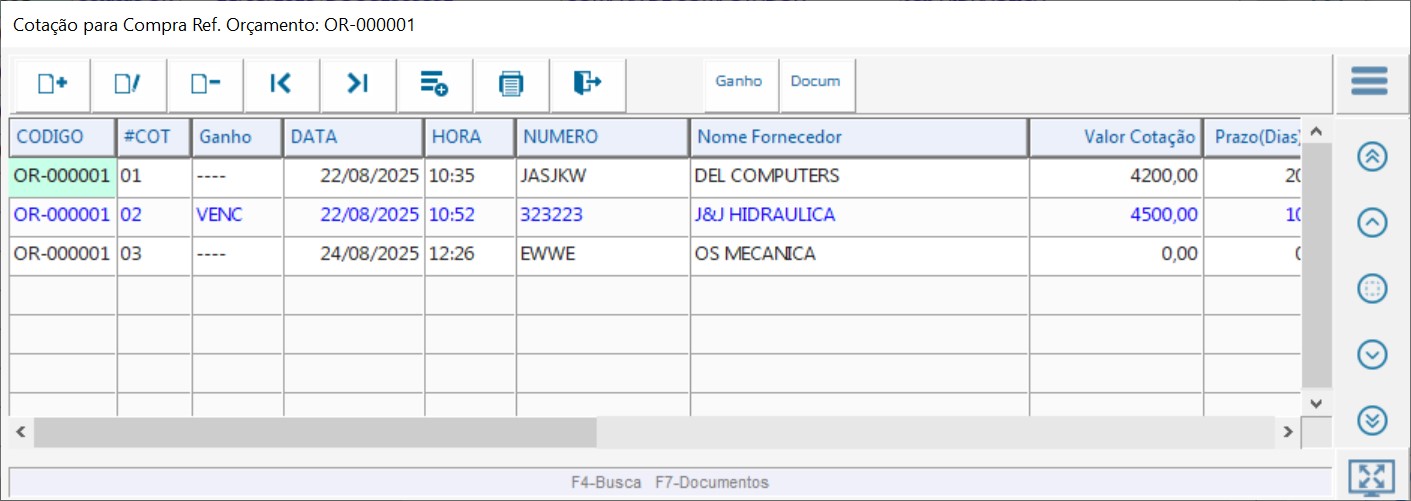Click the fullscreen expand icon bottom right
This screenshot has width=1411, height=501.
[x=1371, y=477]
